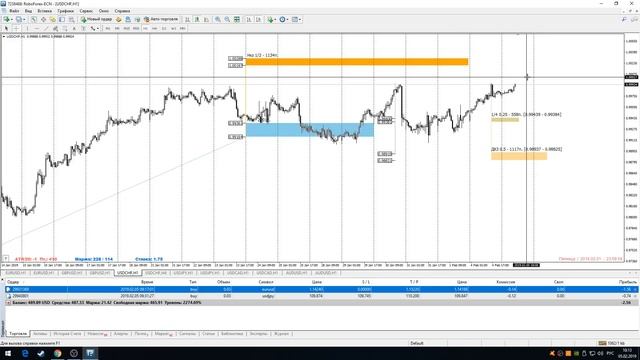The height and width of the screenshot is (360, 640).
Task: Select the orange zone rectangle on chart
Action: pos(357,62)
